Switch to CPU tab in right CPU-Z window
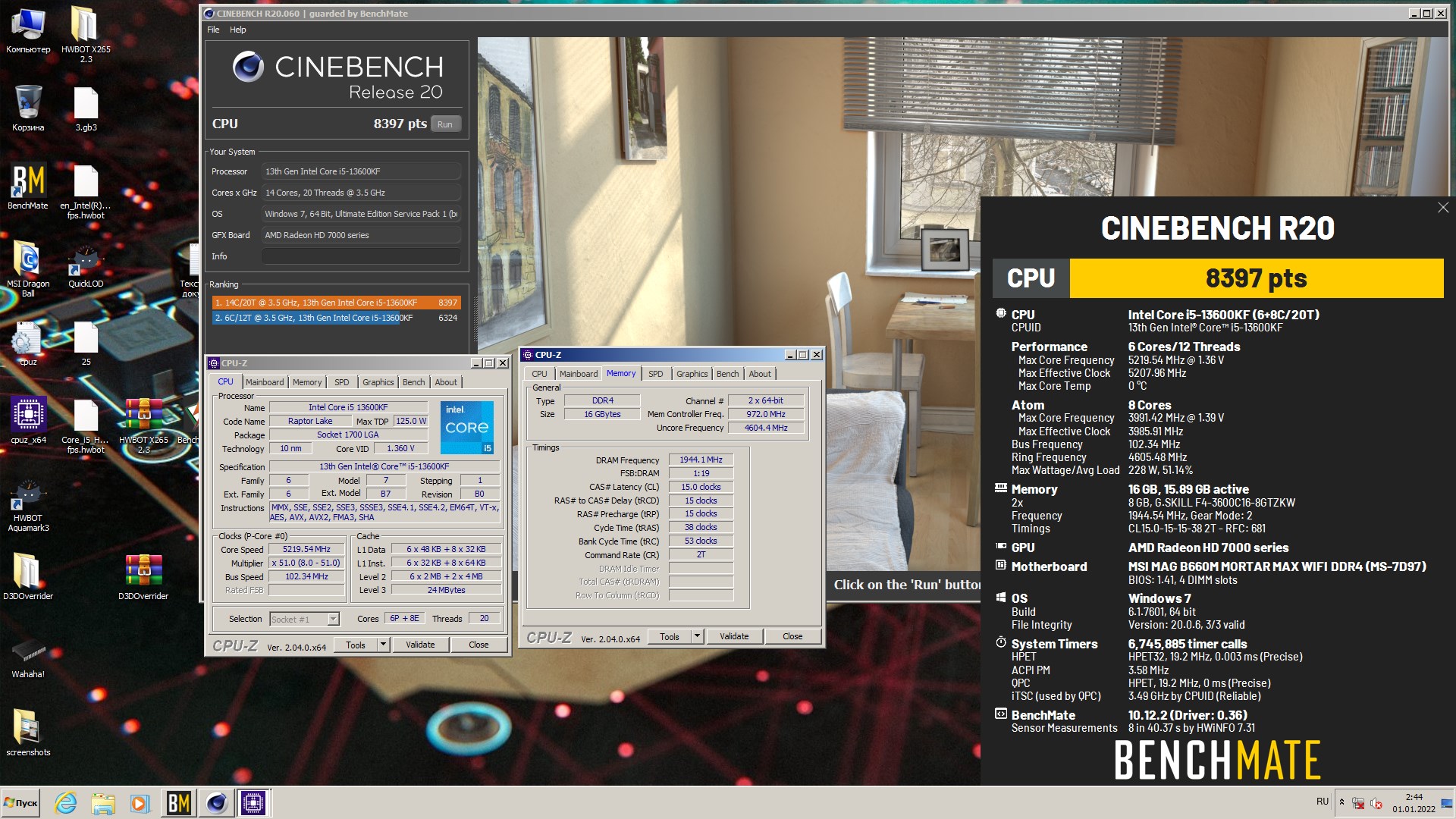This screenshot has height=819, width=1456. 539,374
